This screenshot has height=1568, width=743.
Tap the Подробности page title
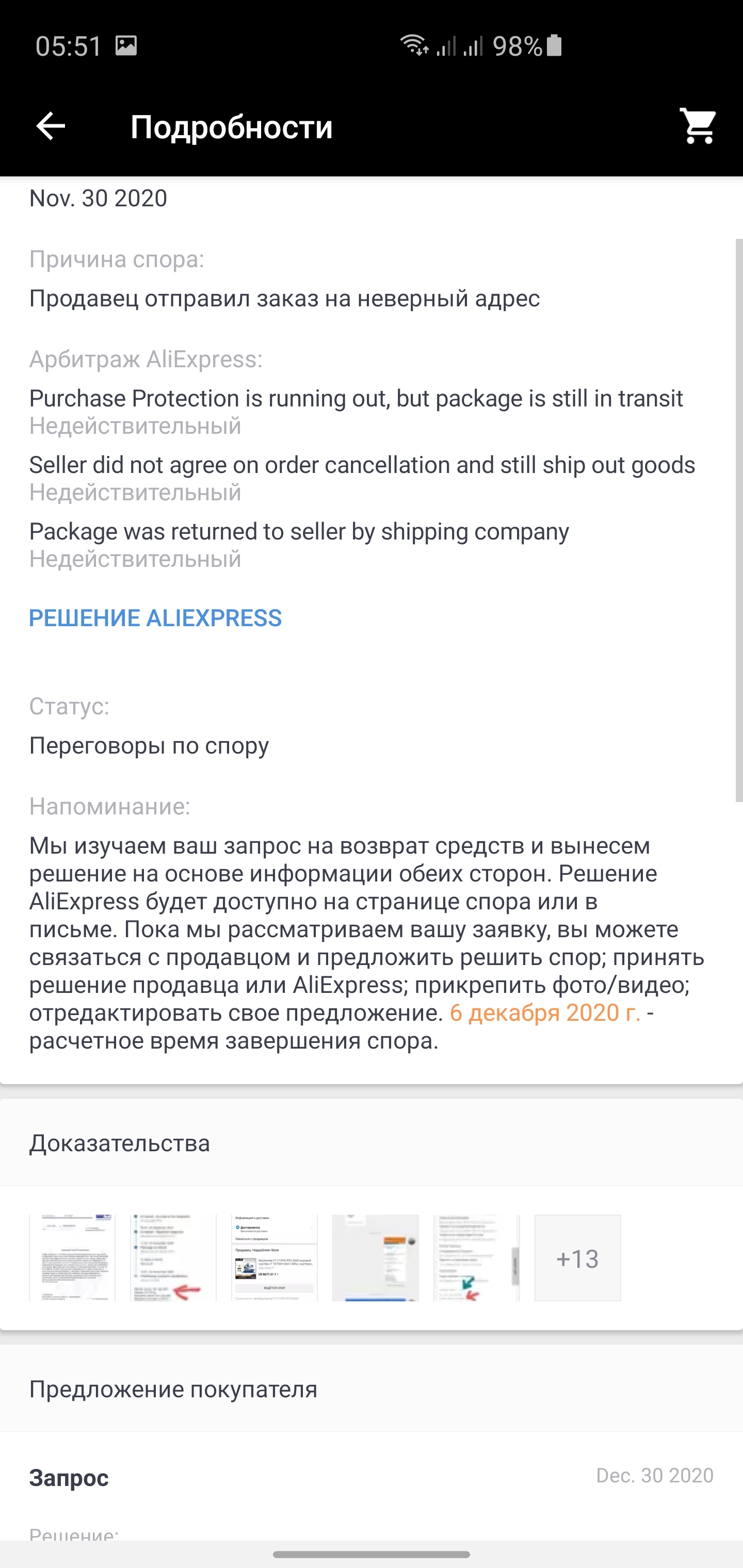[x=232, y=127]
